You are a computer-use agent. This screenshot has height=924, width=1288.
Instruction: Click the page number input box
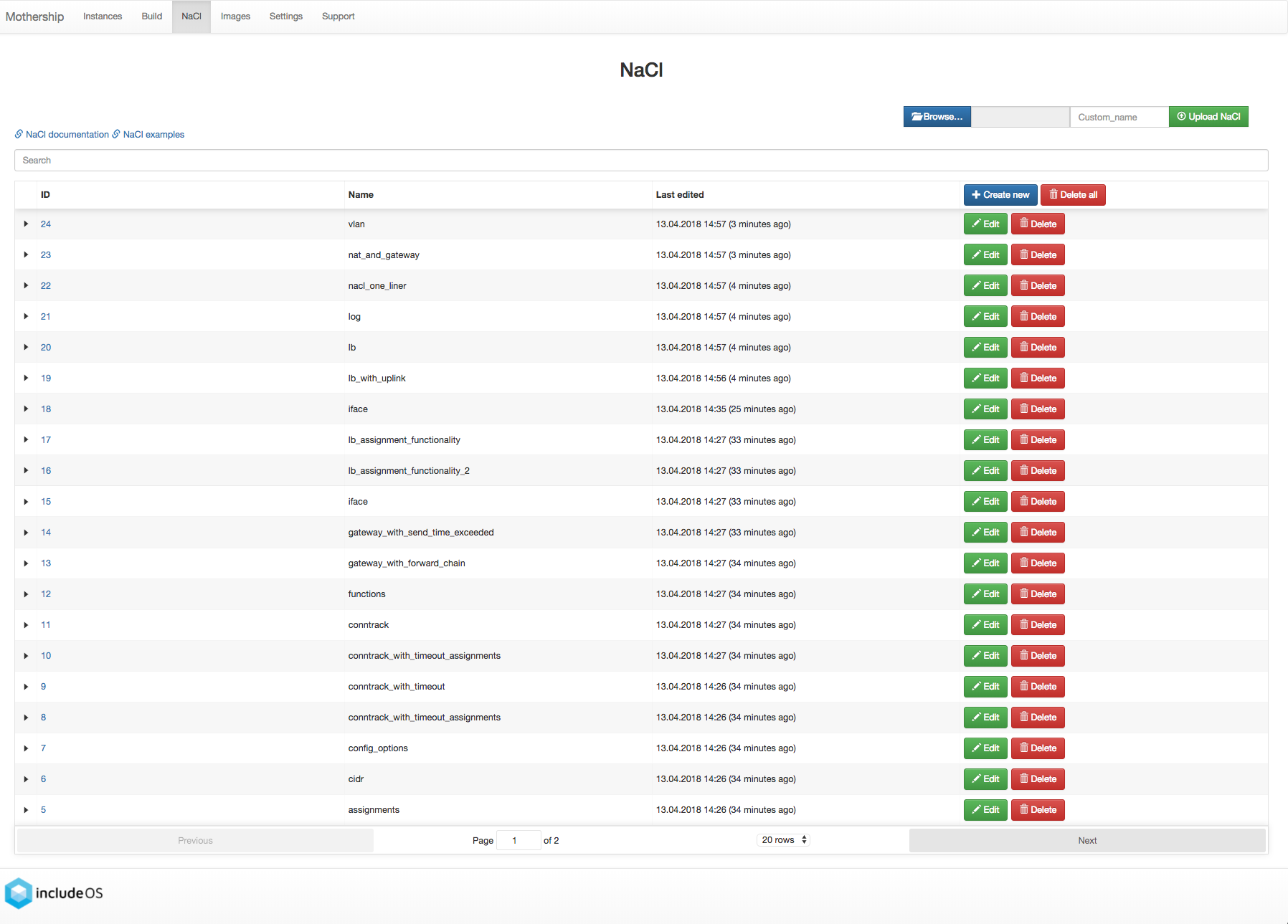pyautogui.click(x=518, y=840)
